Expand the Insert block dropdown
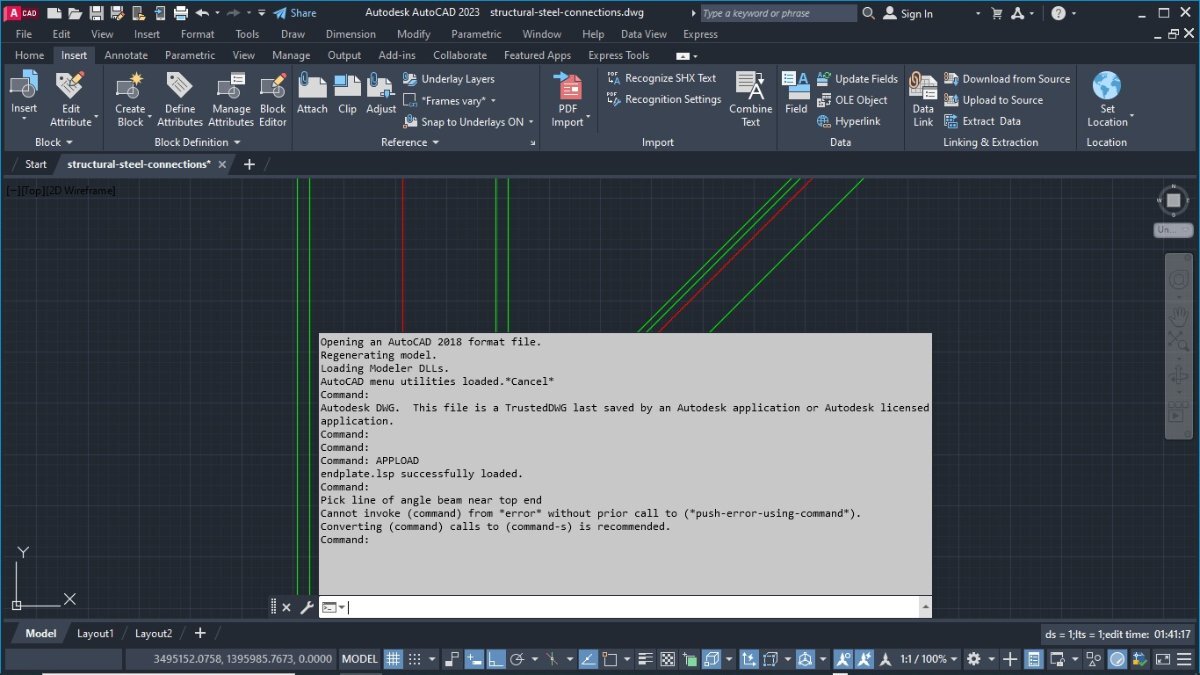This screenshot has width=1200, height=675. (x=24, y=119)
